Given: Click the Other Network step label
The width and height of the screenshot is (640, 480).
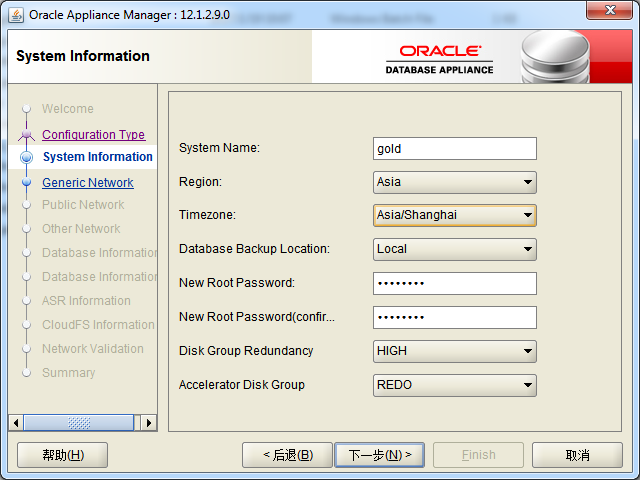Looking at the screenshot, I should pos(81,229).
